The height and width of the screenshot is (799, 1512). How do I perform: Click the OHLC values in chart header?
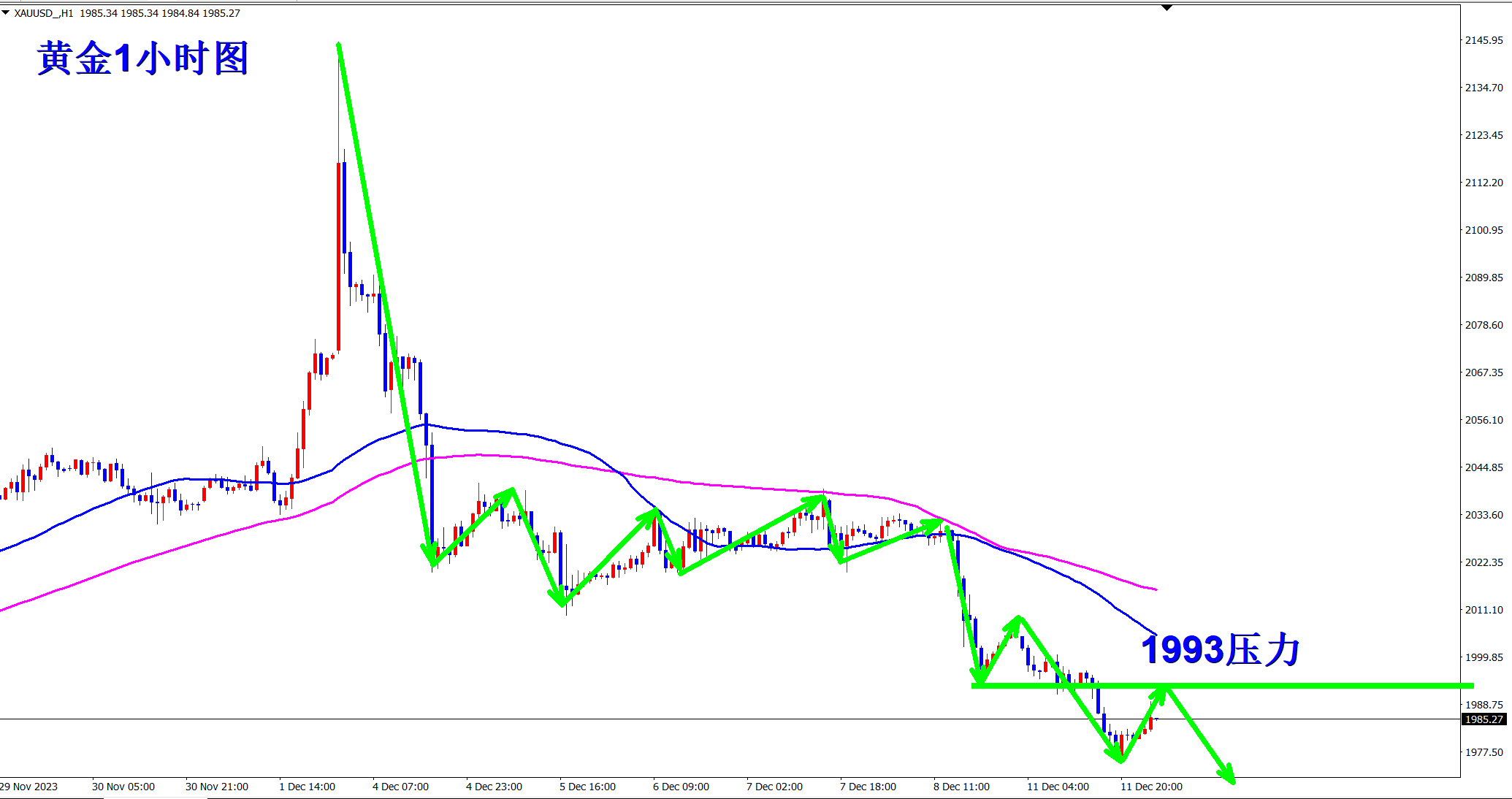(159, 13)
